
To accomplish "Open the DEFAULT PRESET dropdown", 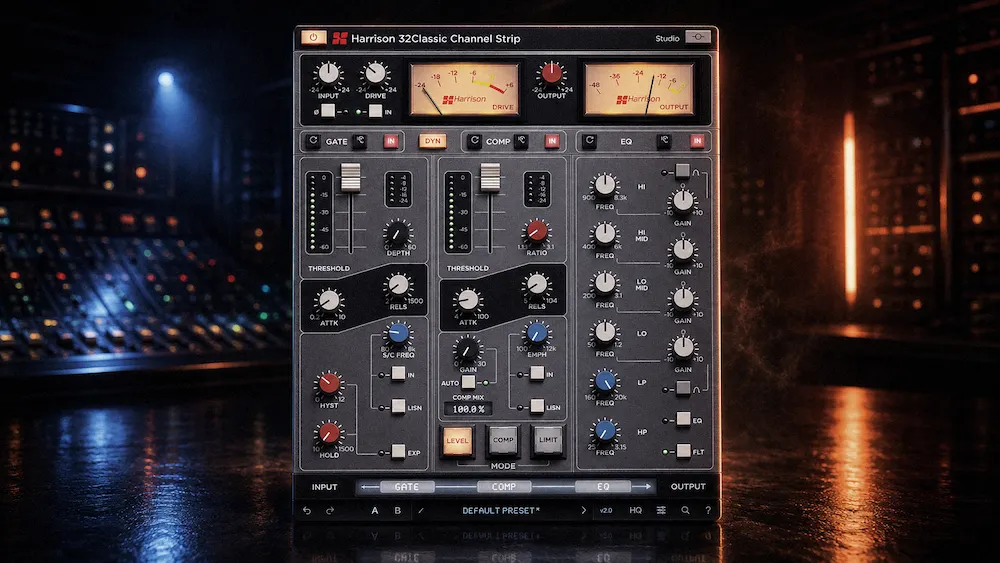I will point(501,510).
